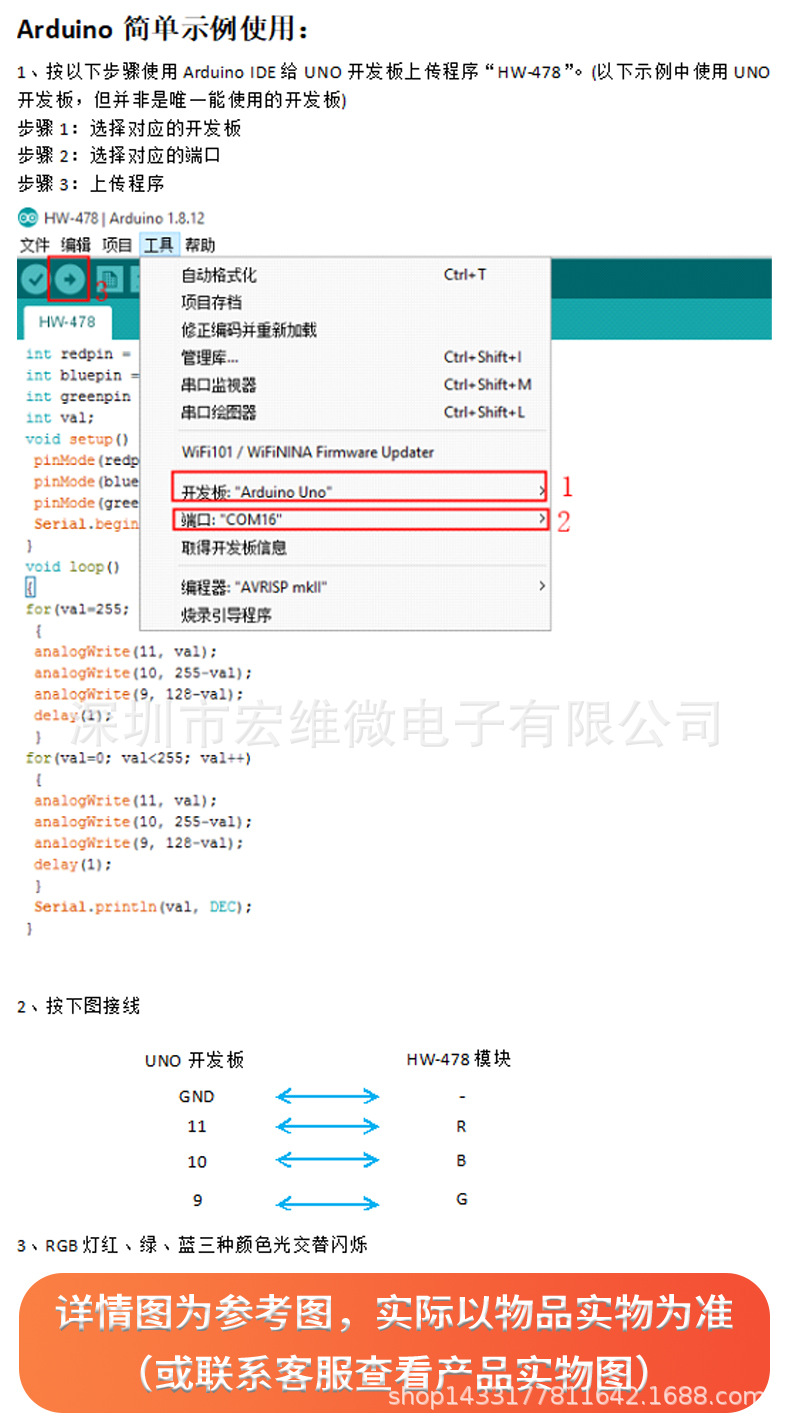Screen dimensions: 790x1428
Task: Click the 工具 menu in the menu bar
Action: click(x=158, y=245)
